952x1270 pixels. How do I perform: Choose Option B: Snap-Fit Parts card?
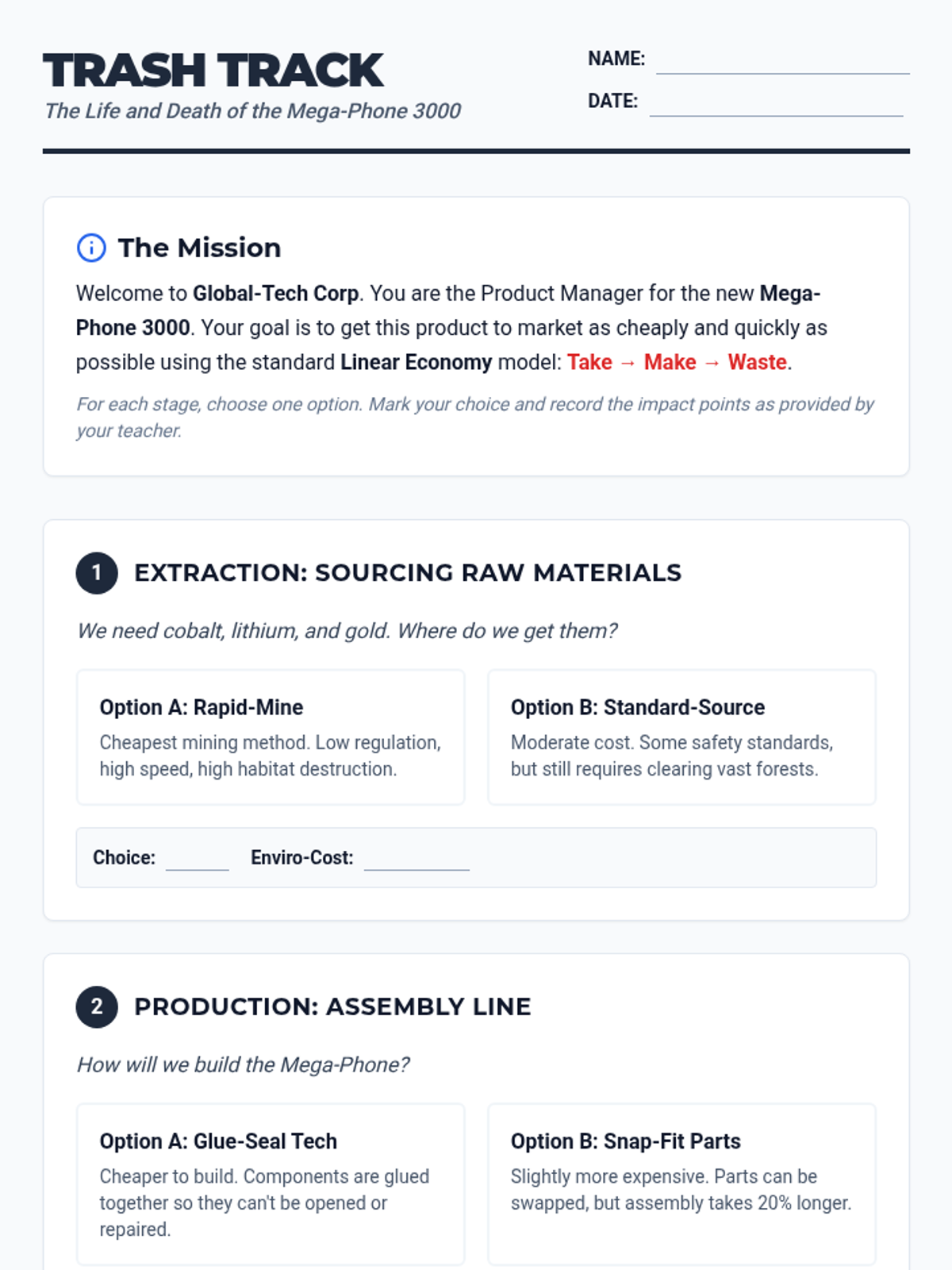pos(681,1183)
